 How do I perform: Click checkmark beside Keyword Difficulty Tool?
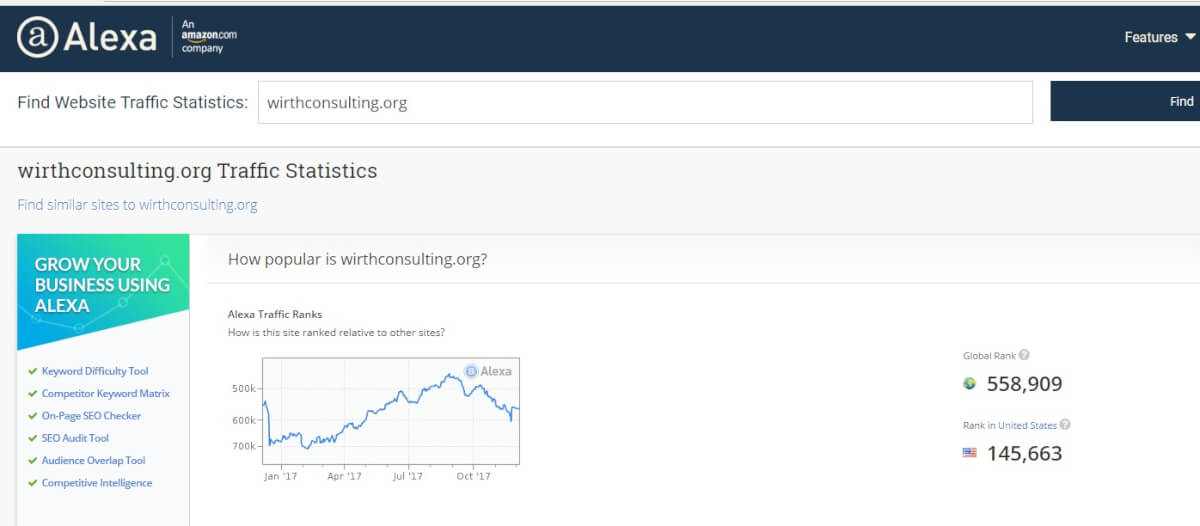[33, 371]
